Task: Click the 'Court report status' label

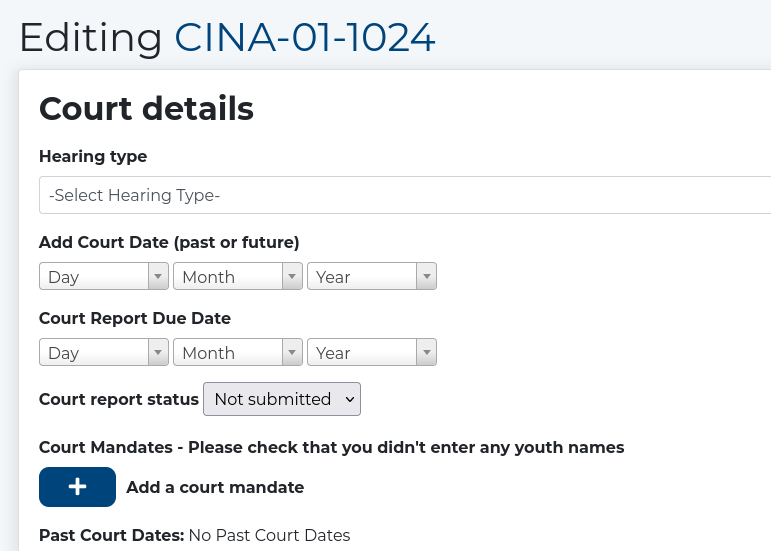Action: (x=119, y=399)
